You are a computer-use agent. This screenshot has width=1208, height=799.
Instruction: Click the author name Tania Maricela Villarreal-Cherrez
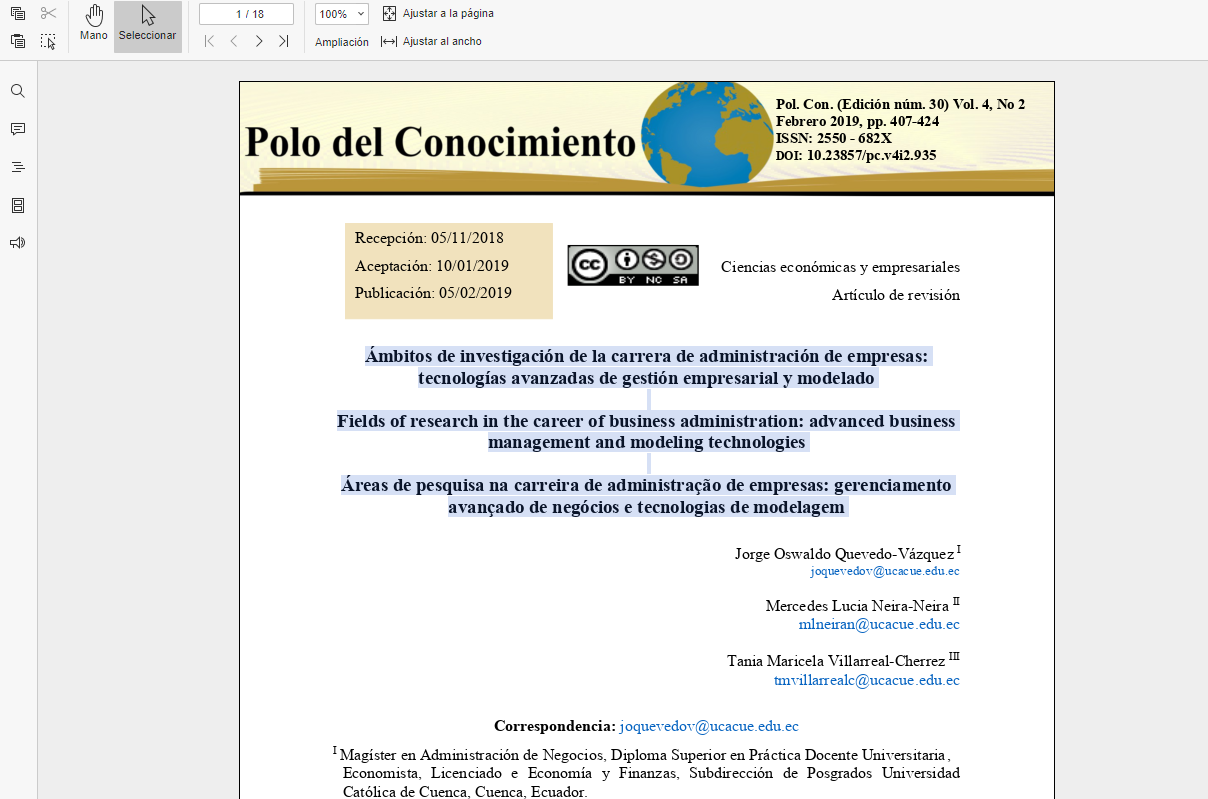(836, 662)
